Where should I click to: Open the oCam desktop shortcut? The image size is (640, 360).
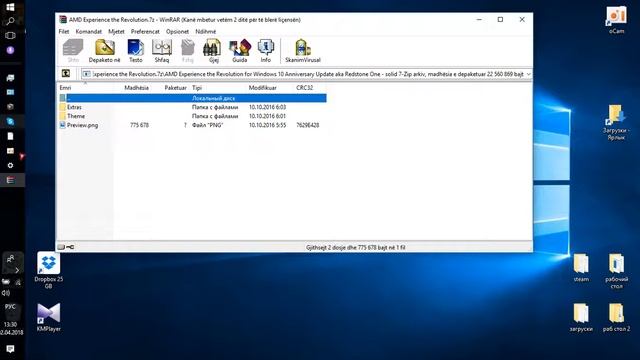pyautogui.click(x=616, y=20)
